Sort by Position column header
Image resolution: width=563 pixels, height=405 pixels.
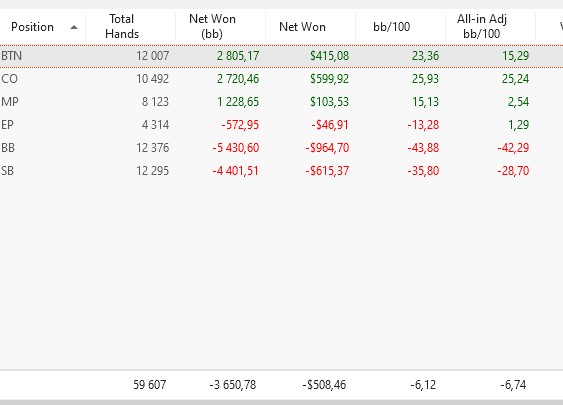pos(43,27)
